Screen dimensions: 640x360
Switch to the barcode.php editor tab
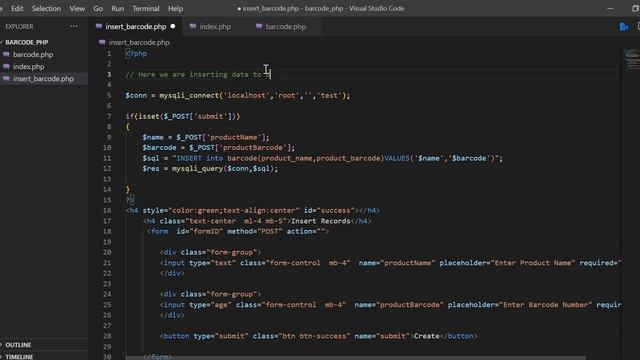point(285,27)
